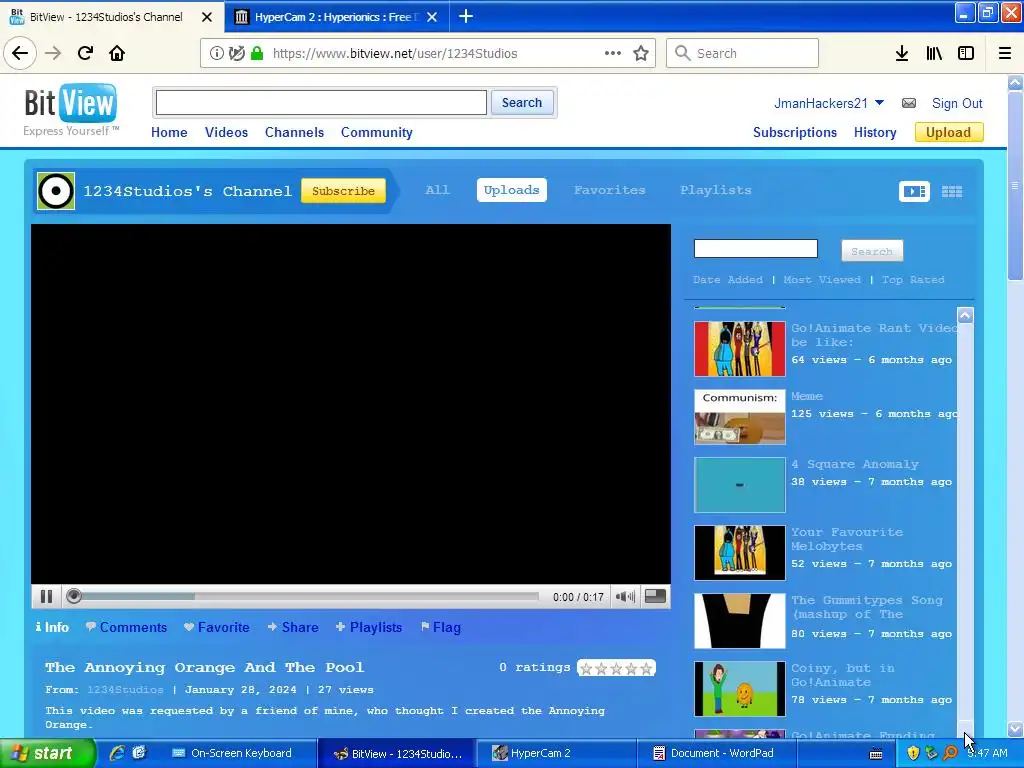1024x768 pixels.
Task: Sort channel videos by Most Viewed
Action: [822, 280]
